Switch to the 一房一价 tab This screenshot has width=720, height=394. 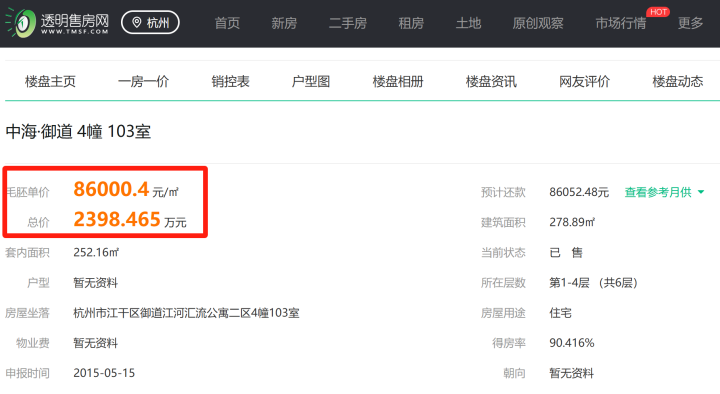click(x=143, y=82)
